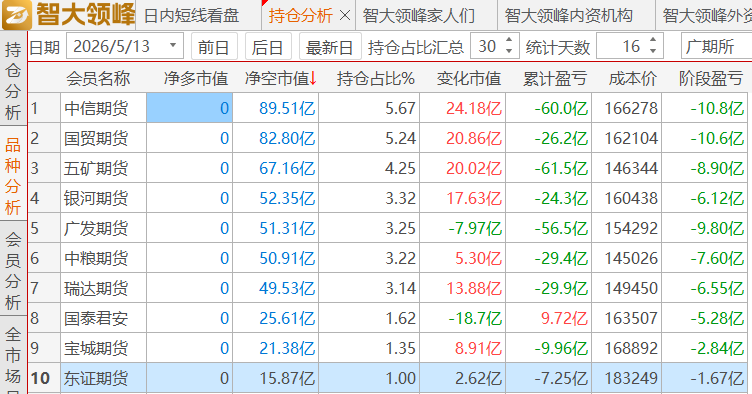Increase 持仓占比汇总 value with up arrow
Viewport: 752px width, 394px height.
tap(509, 40)
